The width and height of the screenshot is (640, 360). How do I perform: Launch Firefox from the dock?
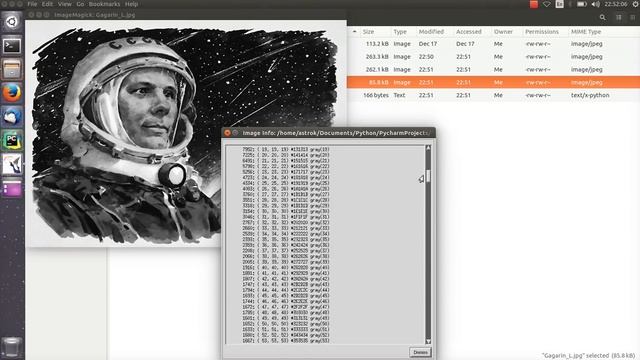12,93
